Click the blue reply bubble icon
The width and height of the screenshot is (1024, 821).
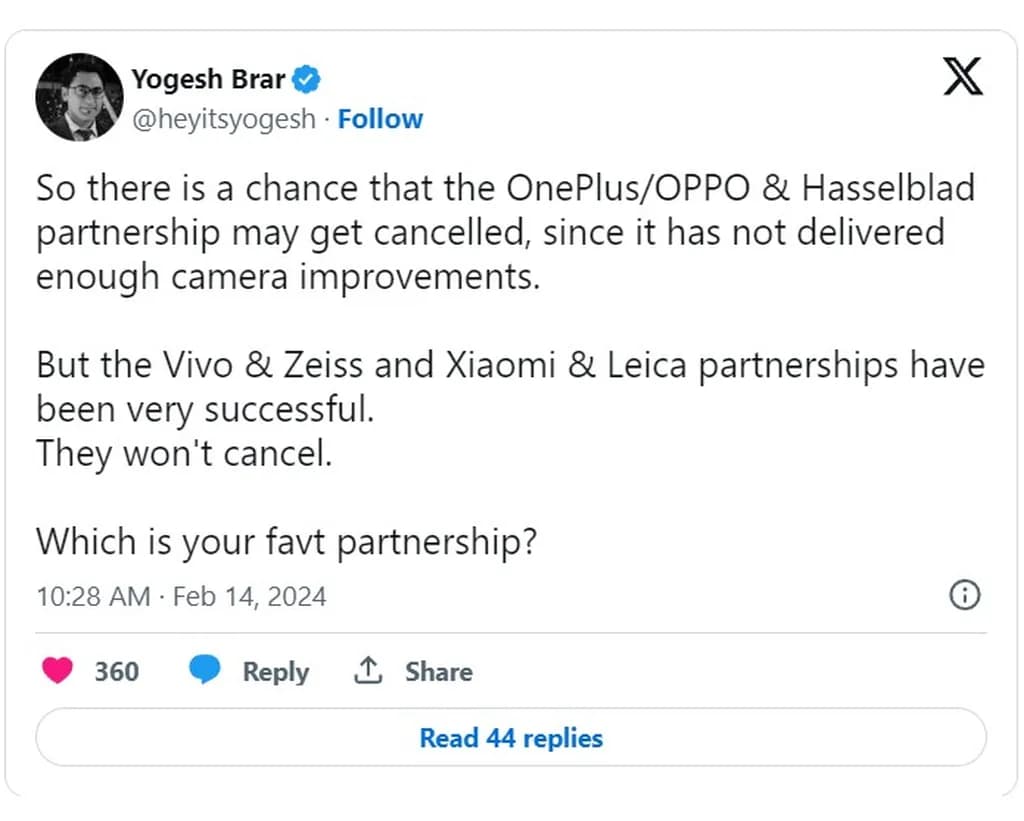pos(205,671)
